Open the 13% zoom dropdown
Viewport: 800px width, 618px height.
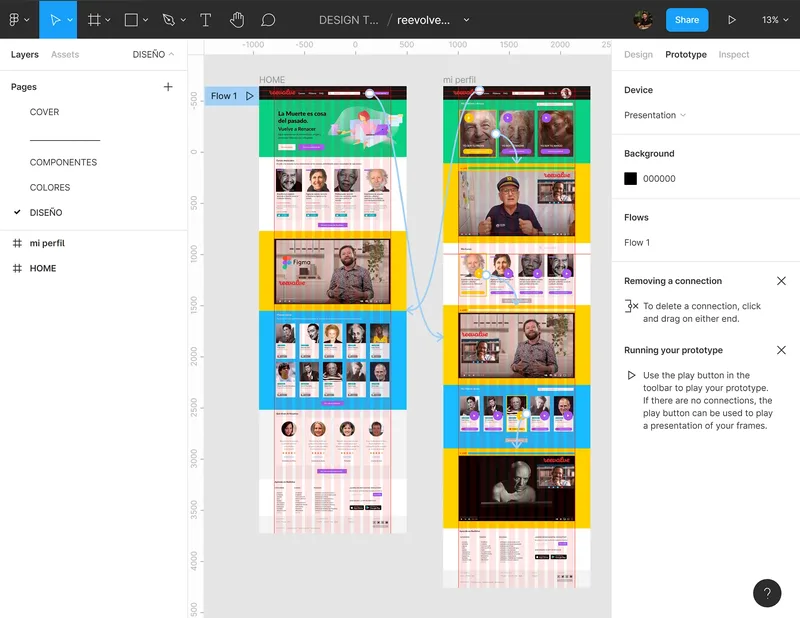(x=774, y=20)
